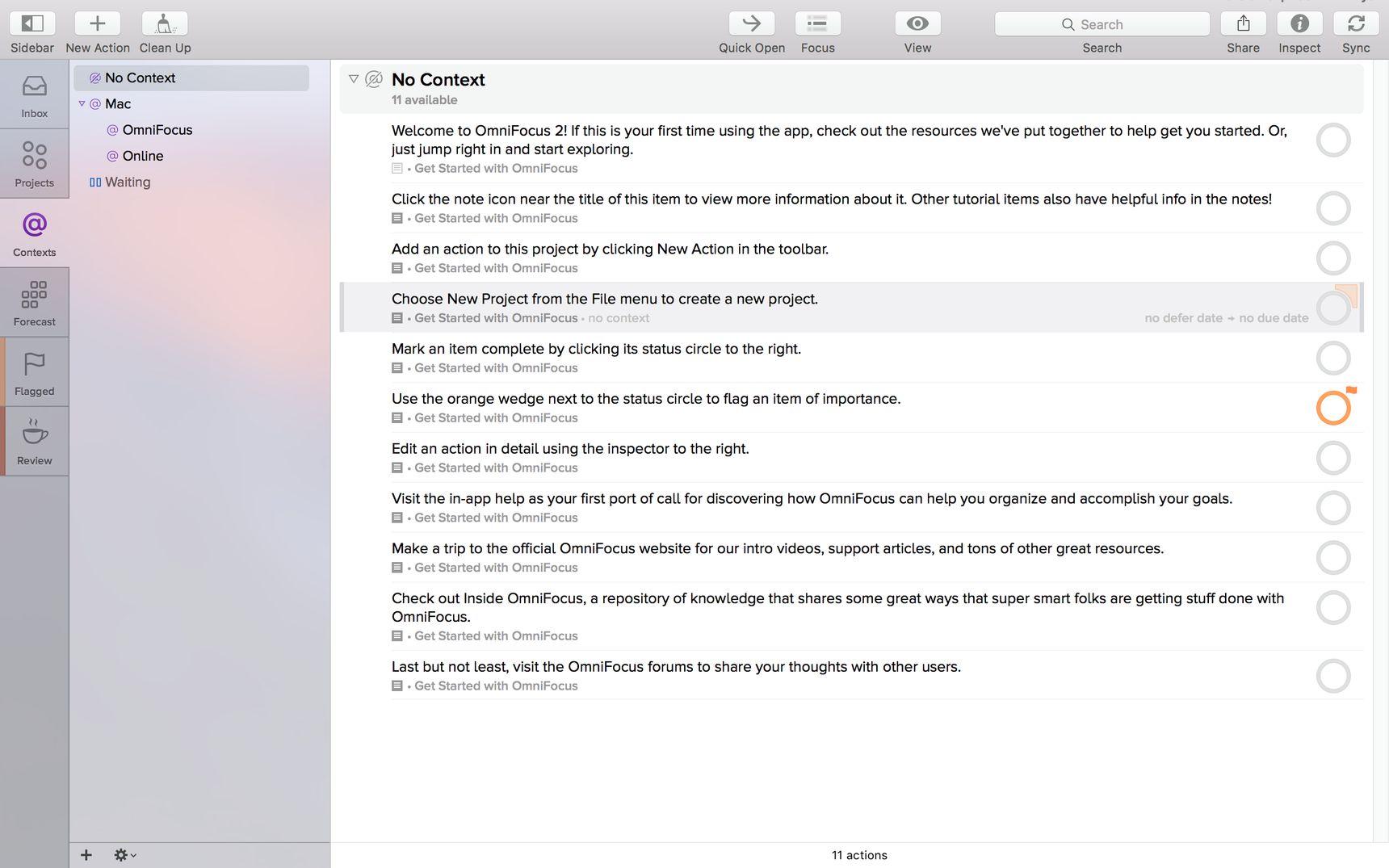1389x868 pixels.
Task: Select the OmniFocus context
Action: click(157, 130)
